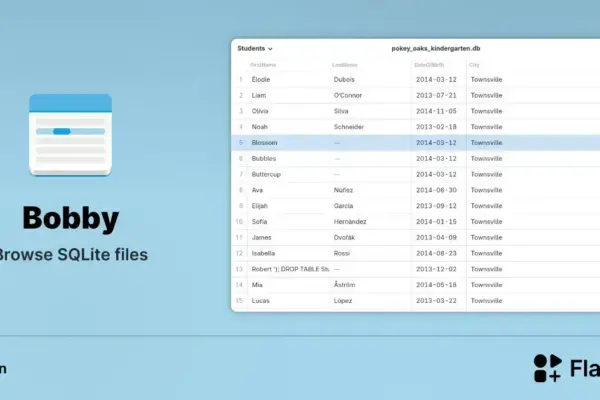Select the cell 'Silva'
Image resolution: width=600 pixels, height=400 pixels.
[x=341, y=111]
